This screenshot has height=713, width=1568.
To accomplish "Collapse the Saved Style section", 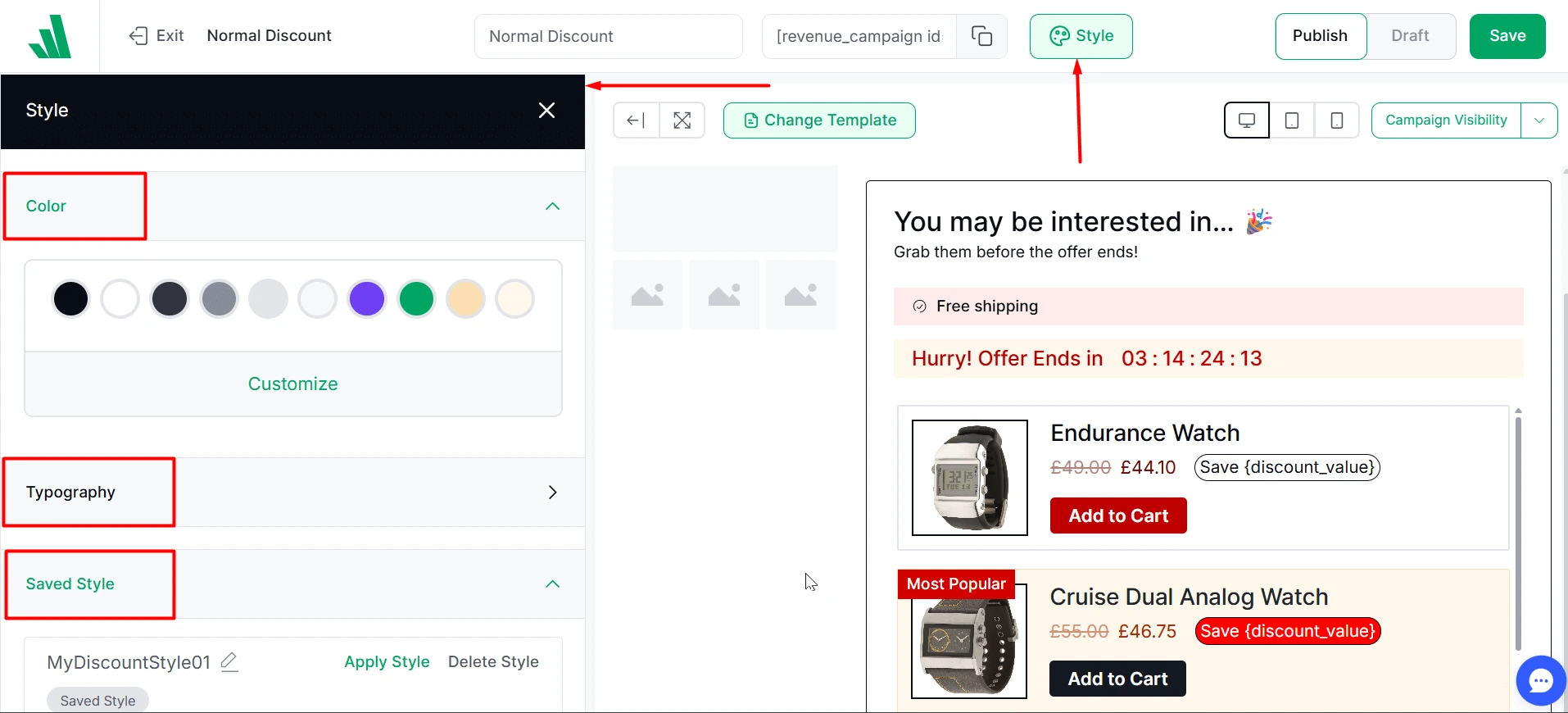I will point(552,584).
